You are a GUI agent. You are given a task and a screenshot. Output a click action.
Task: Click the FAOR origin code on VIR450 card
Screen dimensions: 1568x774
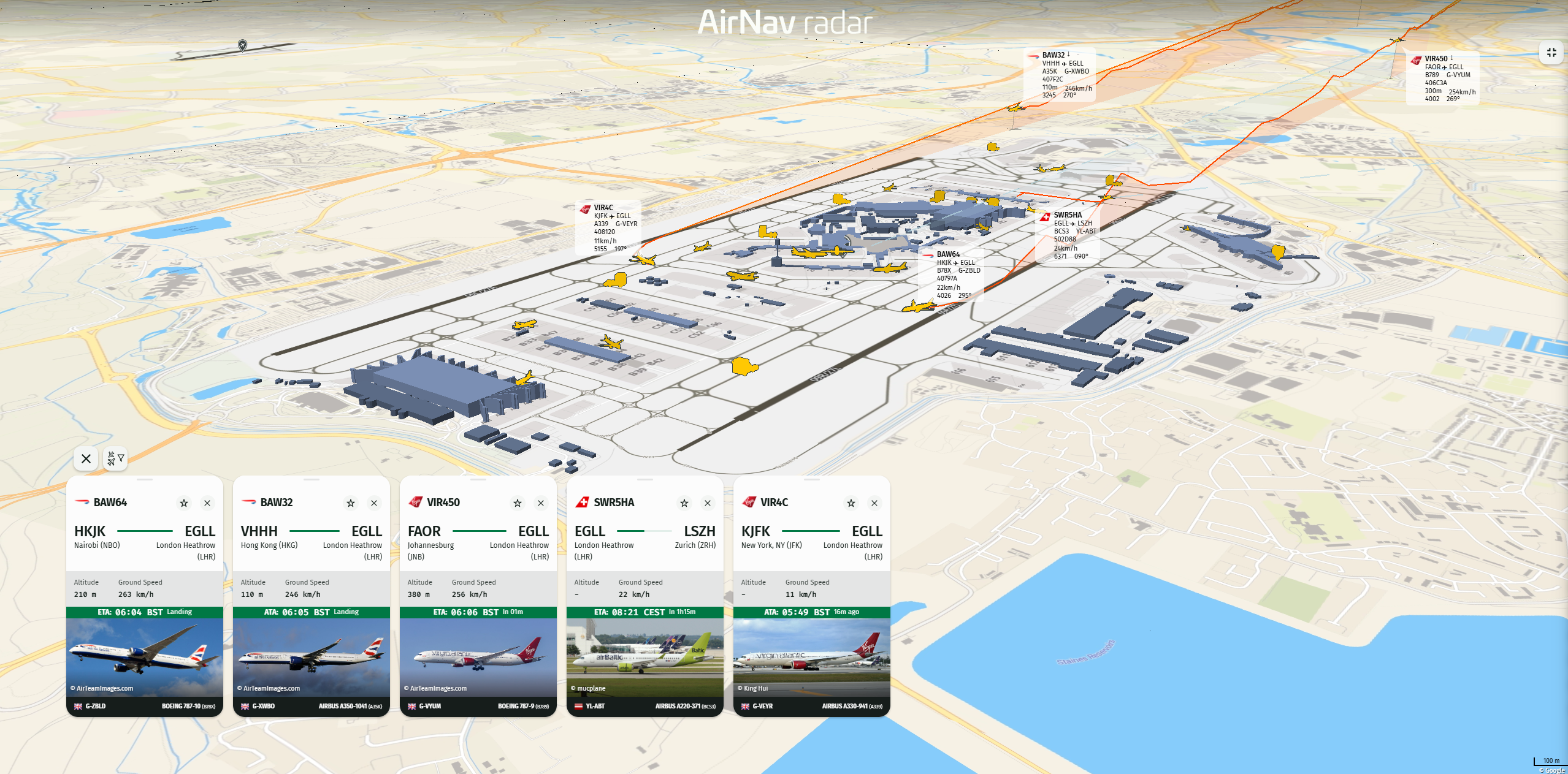pyautogui.click(x=424, y=531)
